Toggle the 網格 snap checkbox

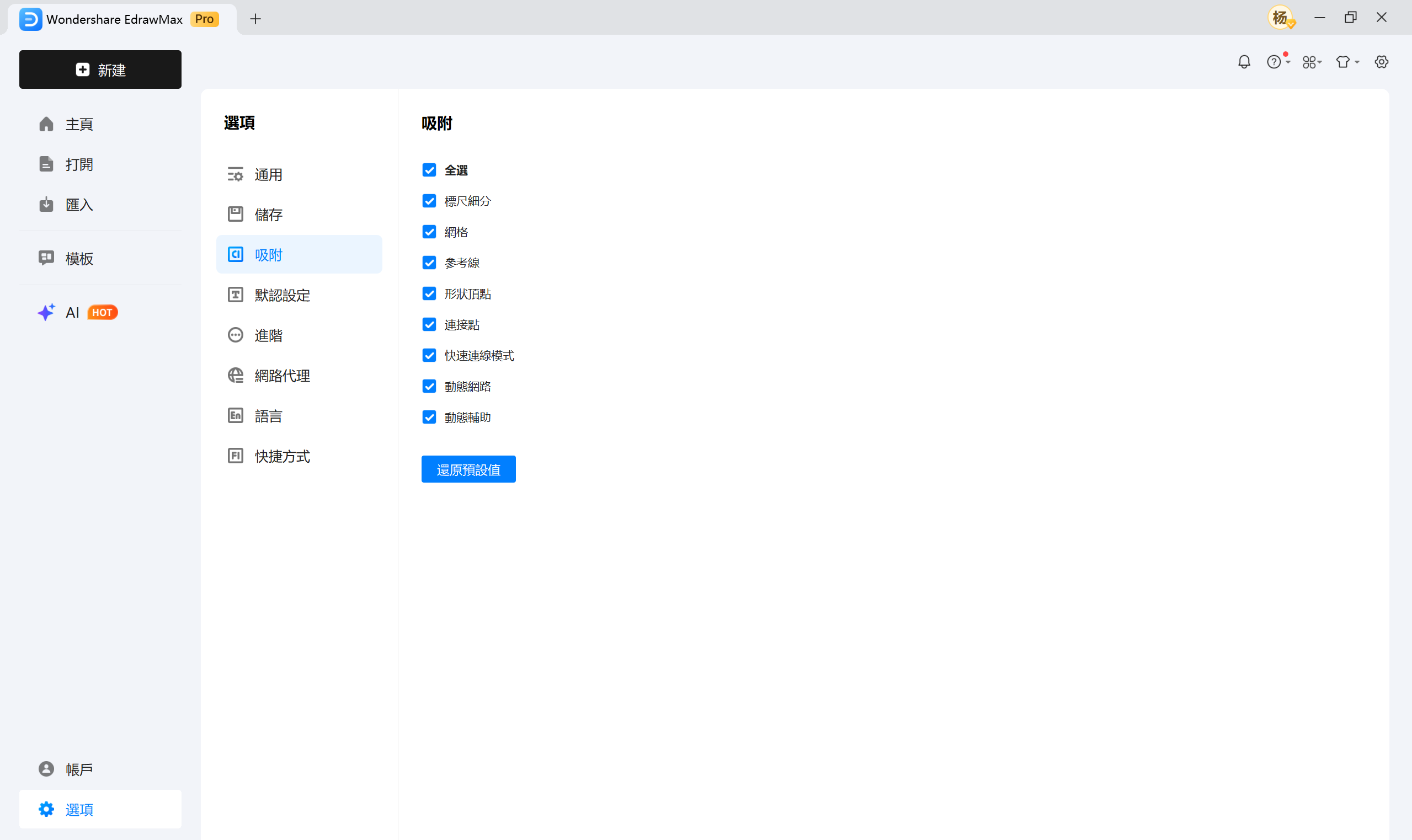click(429, 232)
